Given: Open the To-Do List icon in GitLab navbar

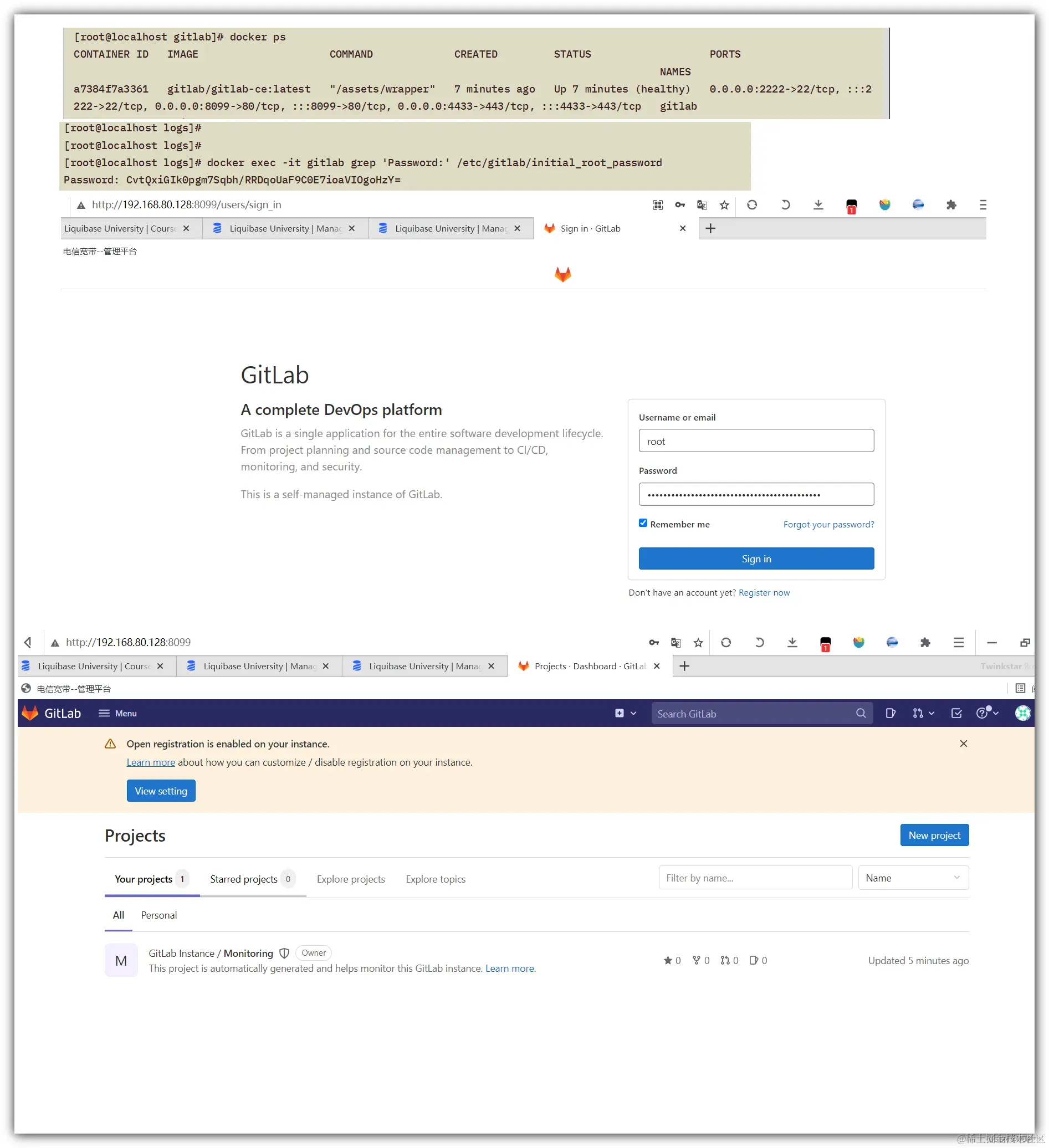Looking at the screenshot, I should point(956,713).
